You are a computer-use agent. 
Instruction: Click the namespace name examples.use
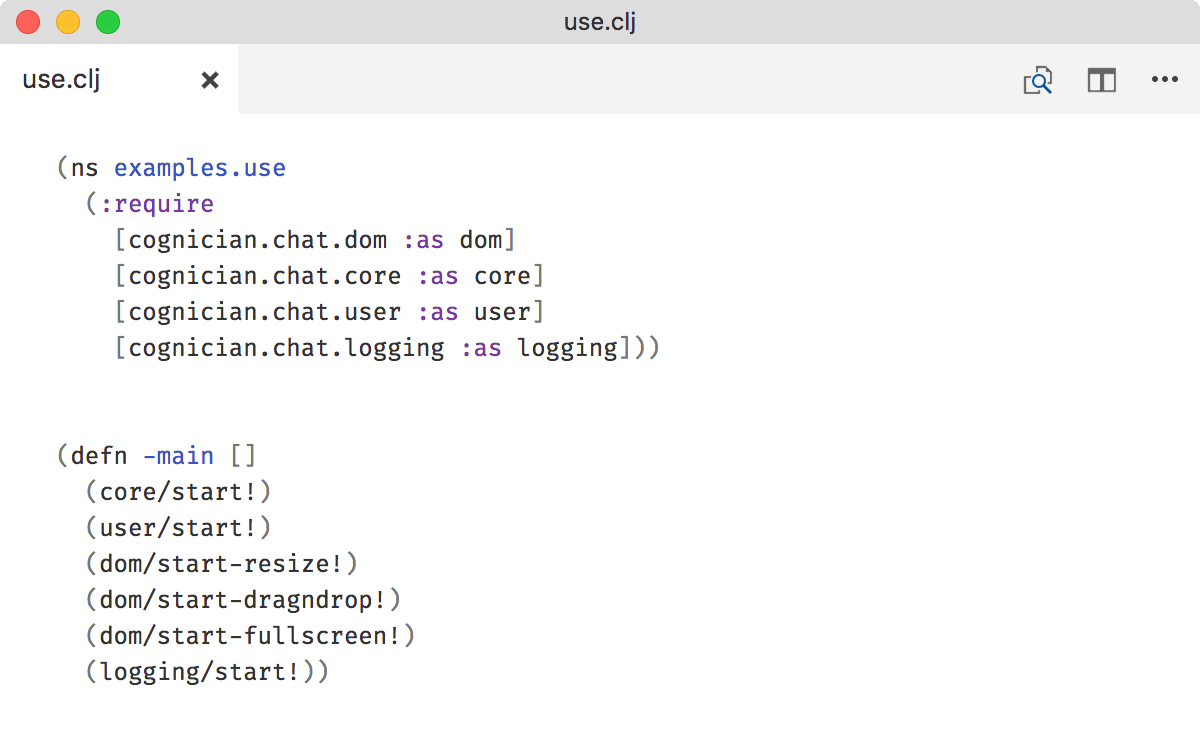[x=199, y=167]
